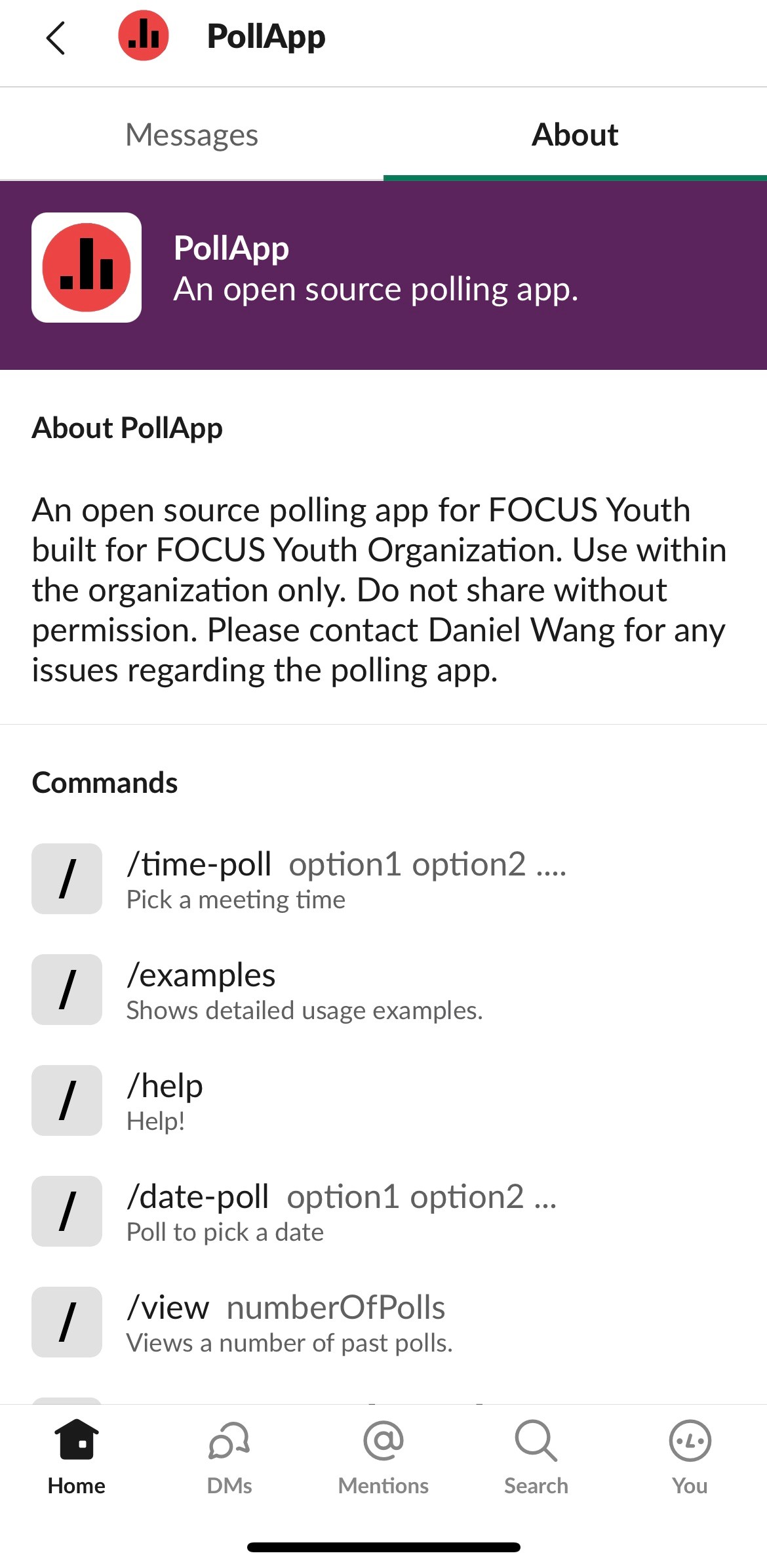Open the large PollApp icon thumbnail
The width and height of the screenshot is (767, 1568).
coord(87,268)
